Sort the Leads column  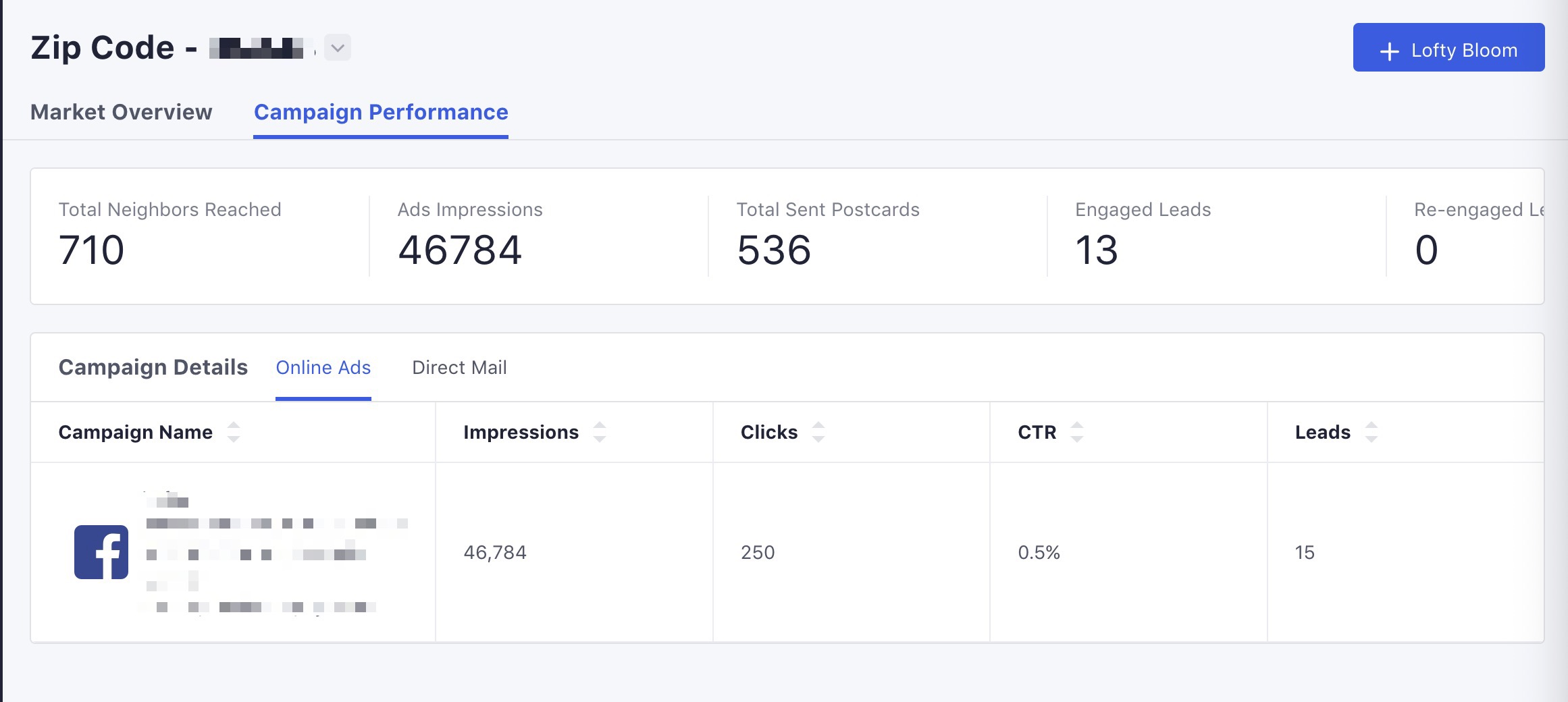click(1371, 432)
